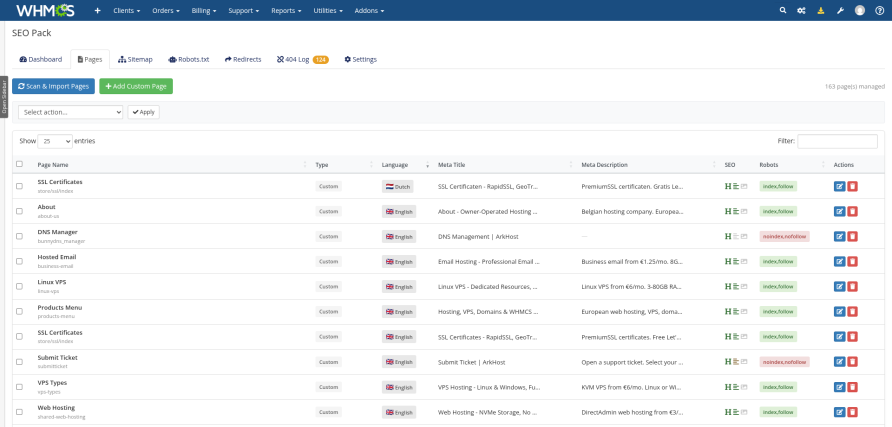Toggle the select-all pages checkbox

point(19,164)
